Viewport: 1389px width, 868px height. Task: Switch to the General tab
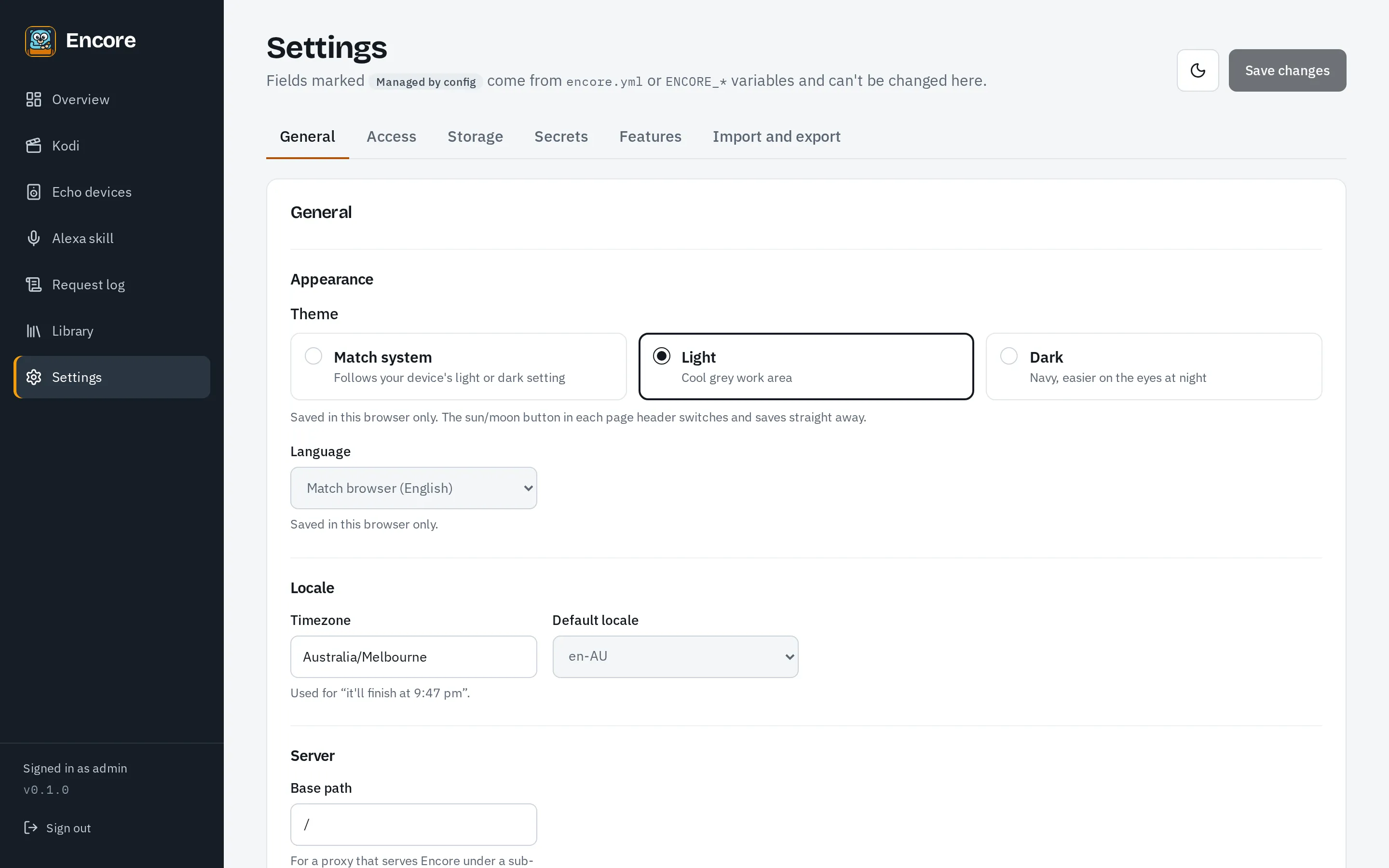[307, 136]
